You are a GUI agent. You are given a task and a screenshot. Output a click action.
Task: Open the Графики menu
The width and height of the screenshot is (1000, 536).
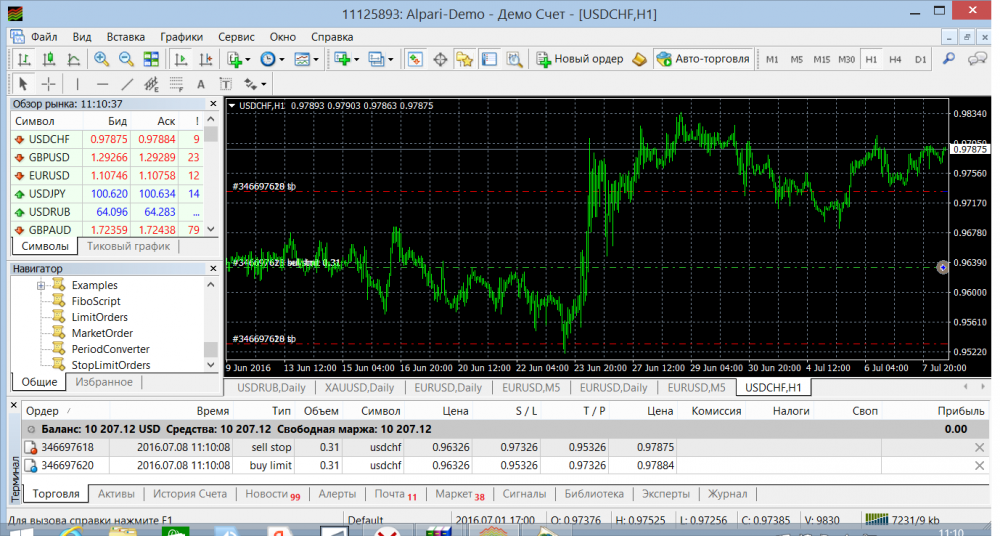click(x=181, y=37)
